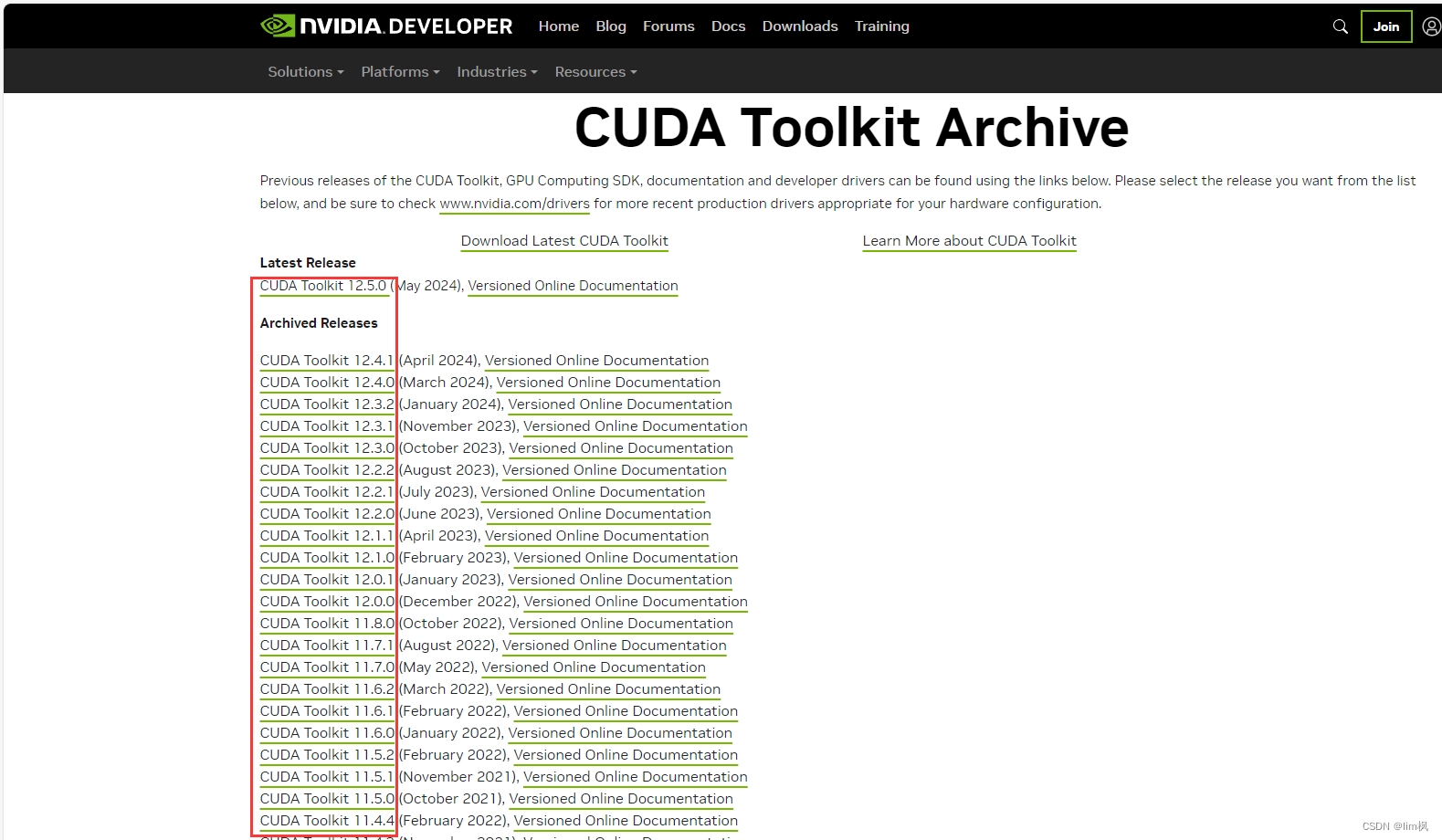Open CUDA Toolkit 11.5.0 link
This screenshot has width=1442, height=840.
[327, 799]
